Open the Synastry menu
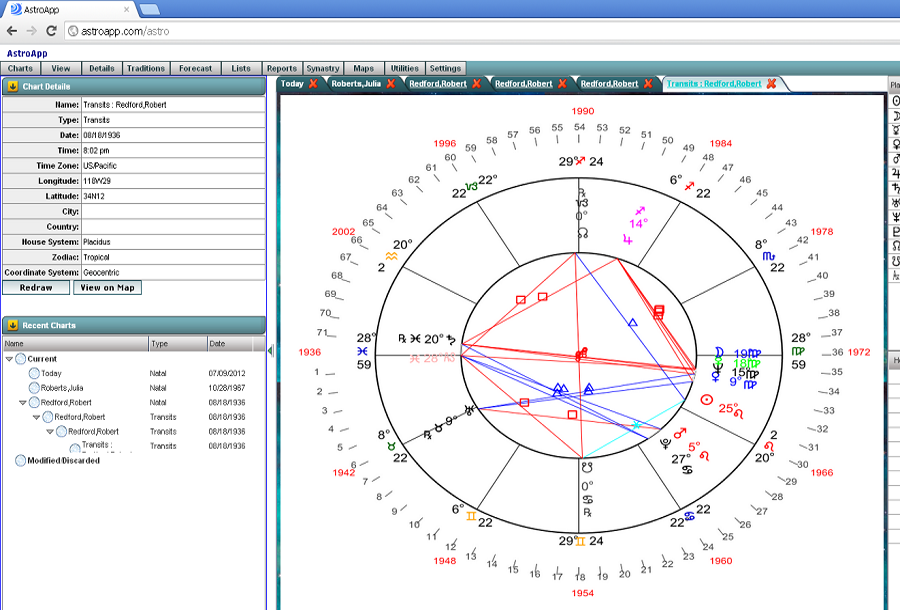The image size is (900, 610). click(323, 69)
